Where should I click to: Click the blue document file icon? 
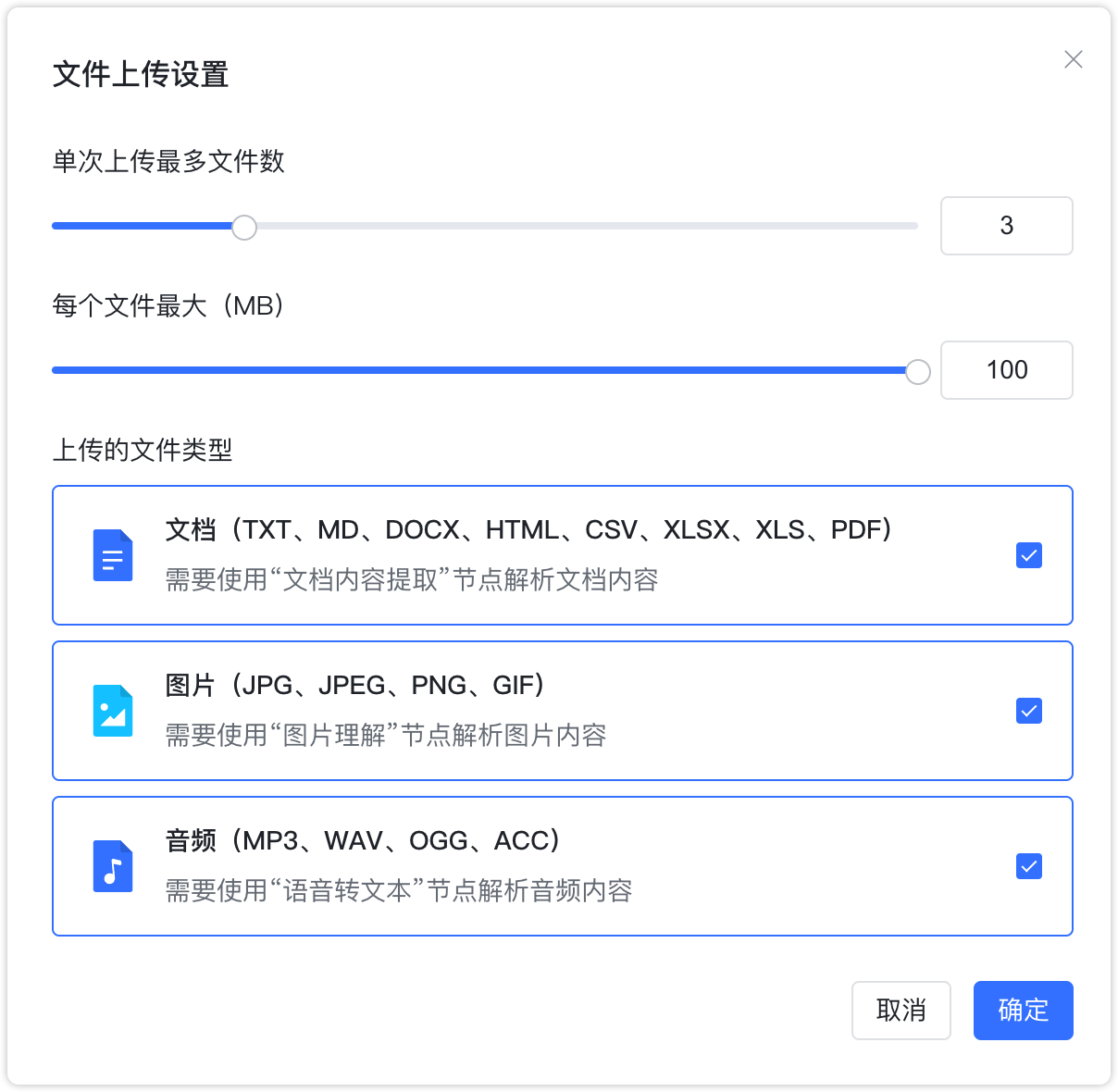(x=112, y=555)
